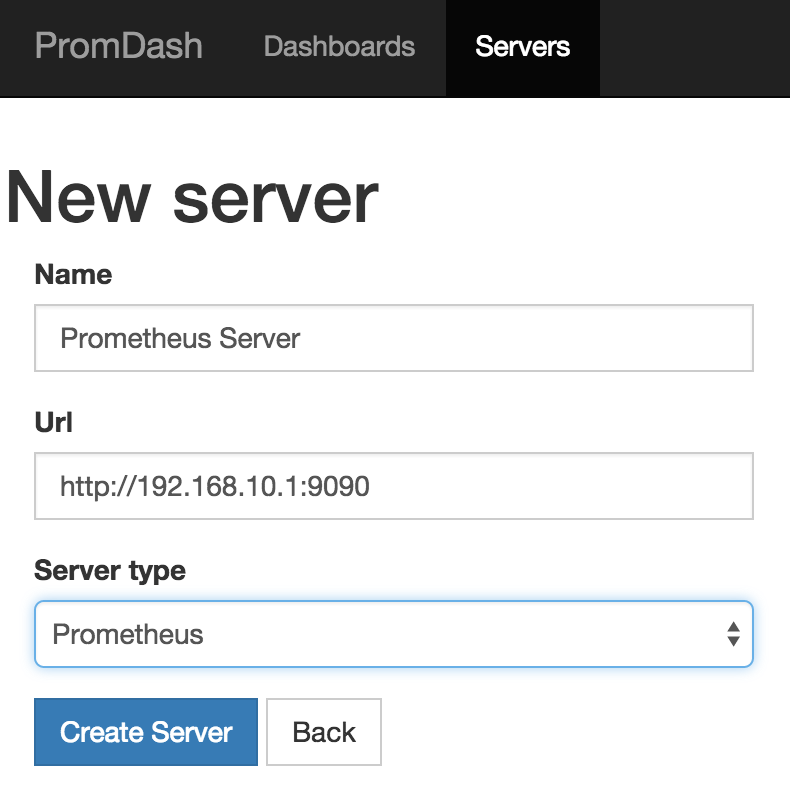Click the blank space right of Back
The width and height of the screenshot is (790, 790).
click(x=584, y=732)
